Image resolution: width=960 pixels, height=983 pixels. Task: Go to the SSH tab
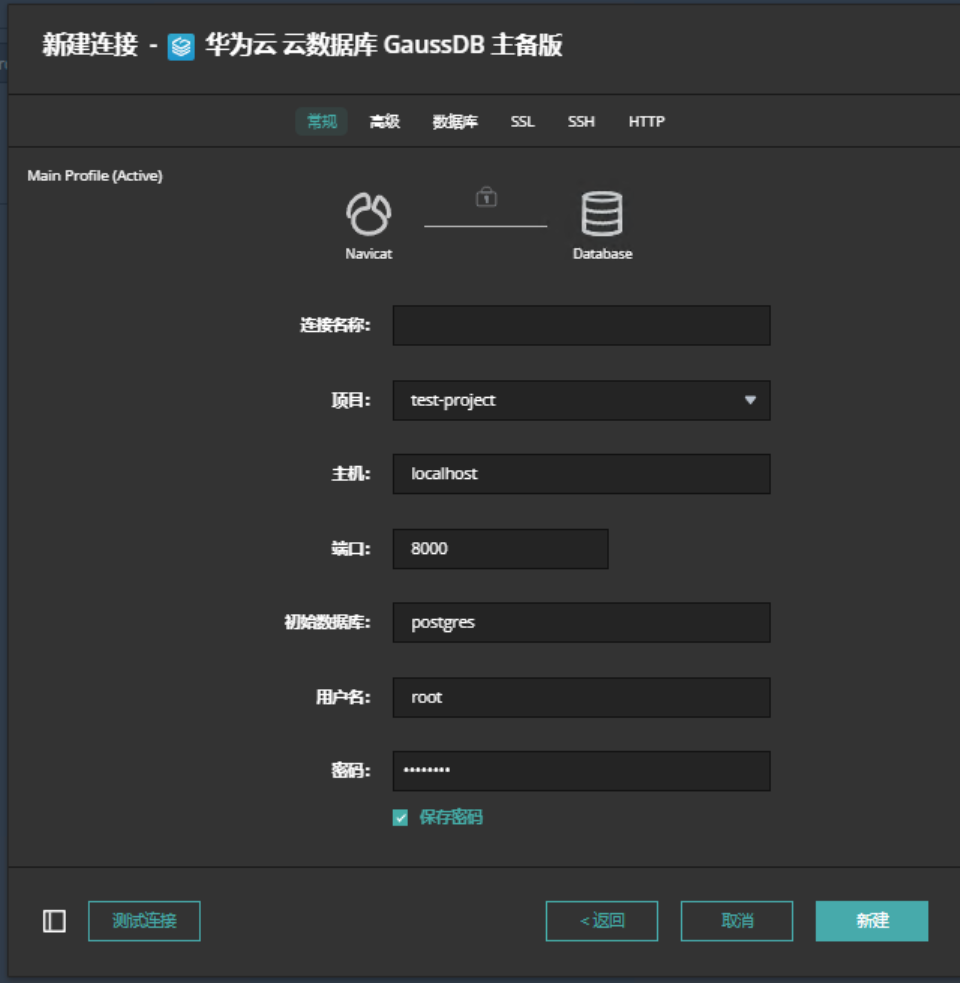point(581,122)
